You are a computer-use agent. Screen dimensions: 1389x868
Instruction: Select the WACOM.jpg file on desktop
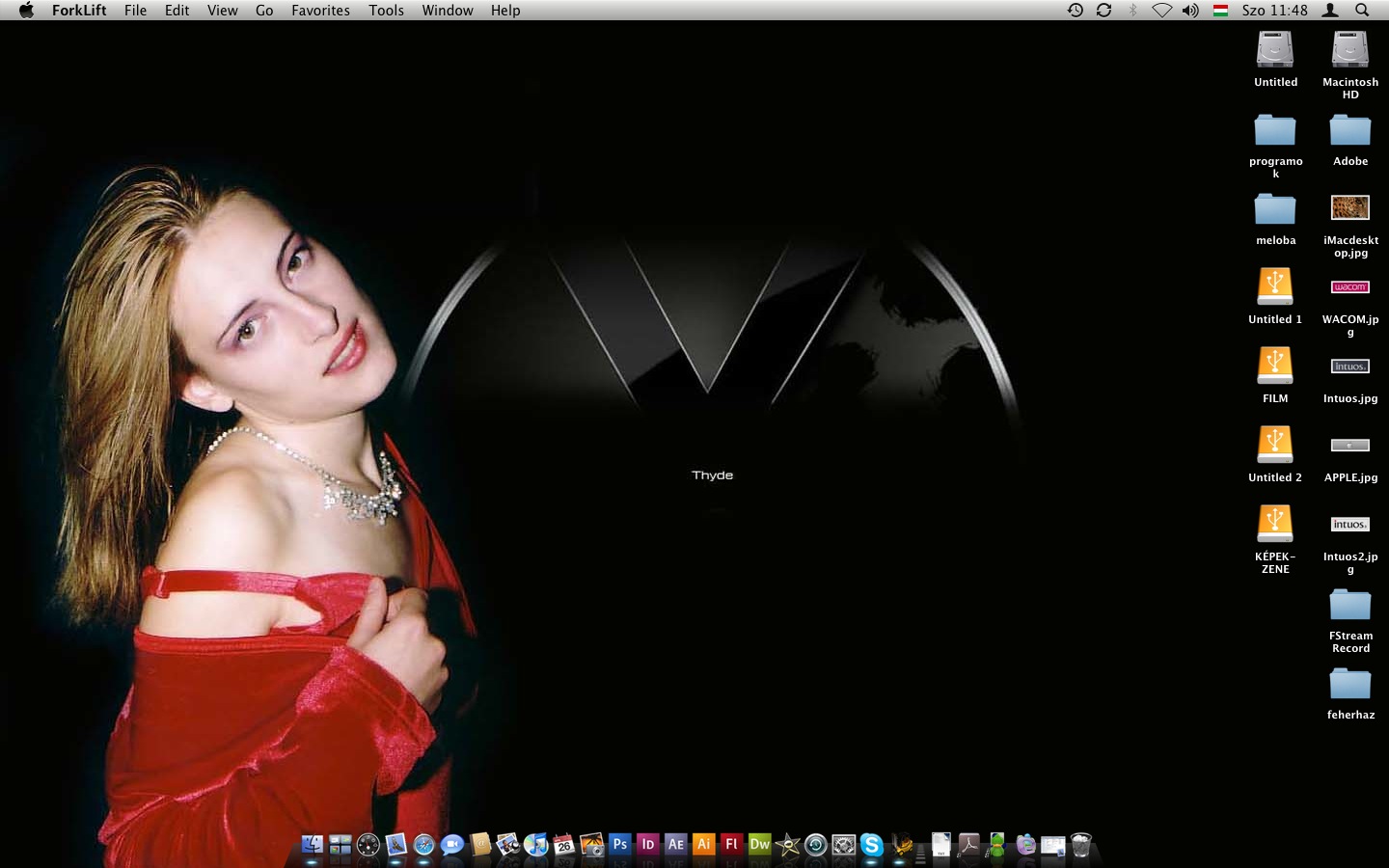1350,286
